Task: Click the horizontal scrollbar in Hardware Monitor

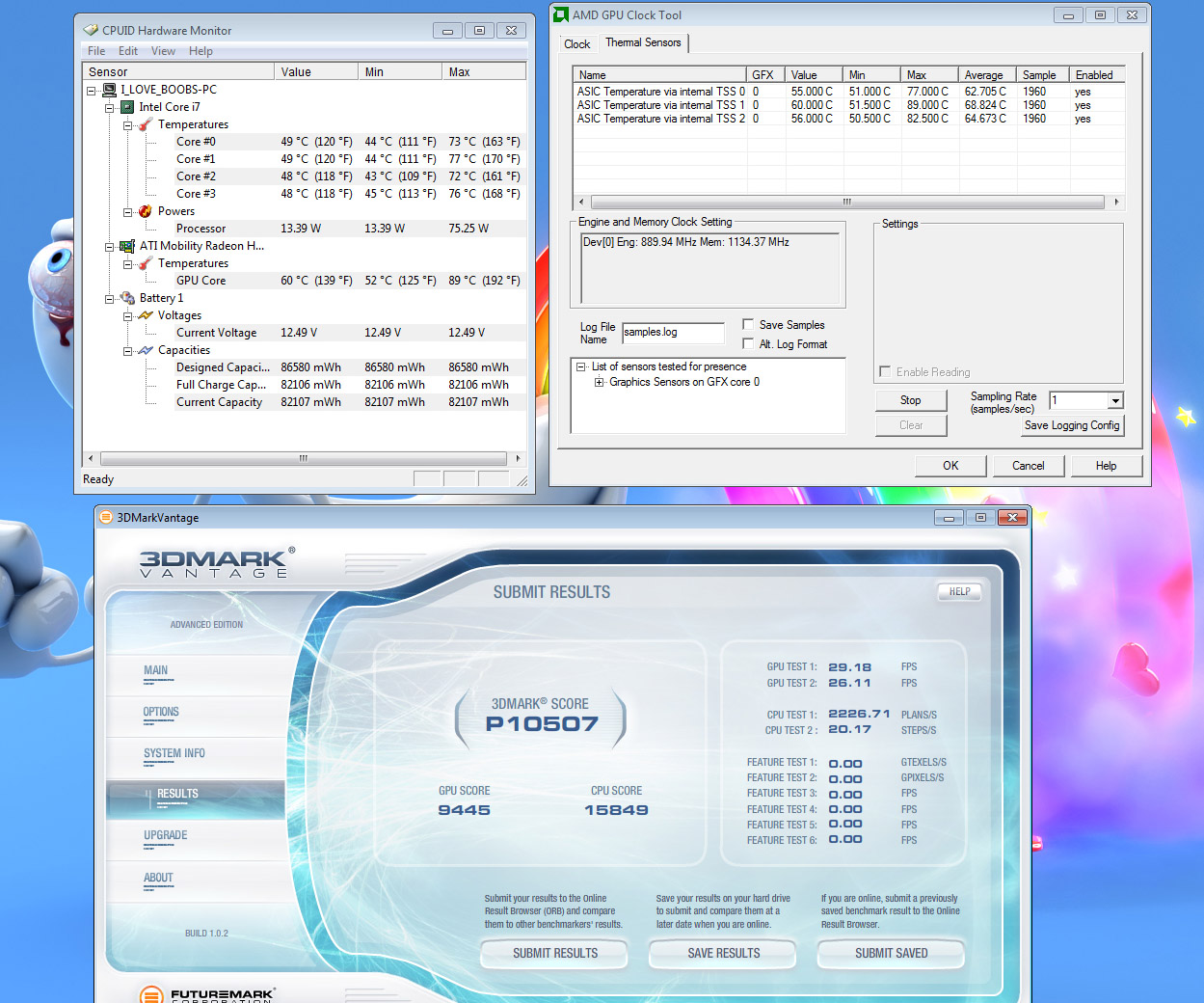Action: 304,458
